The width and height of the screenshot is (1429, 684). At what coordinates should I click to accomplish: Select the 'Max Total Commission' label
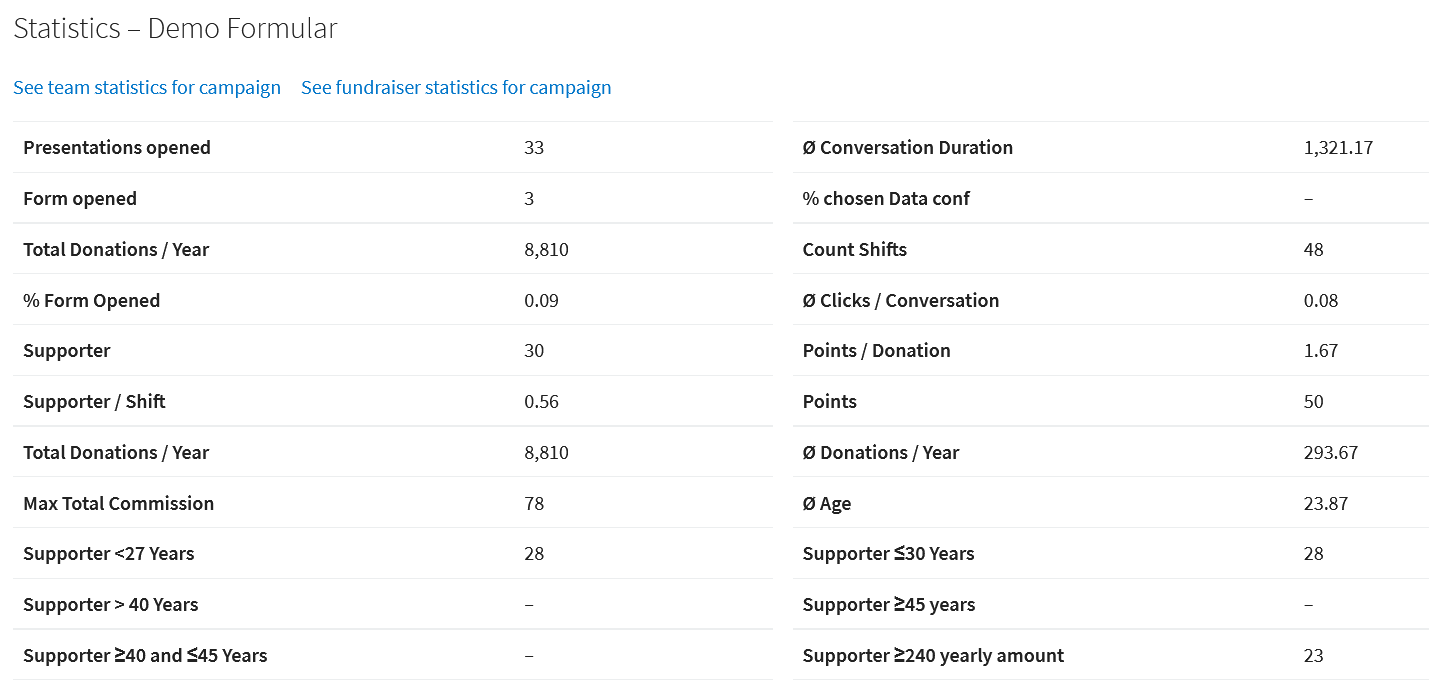pos(119,503)
